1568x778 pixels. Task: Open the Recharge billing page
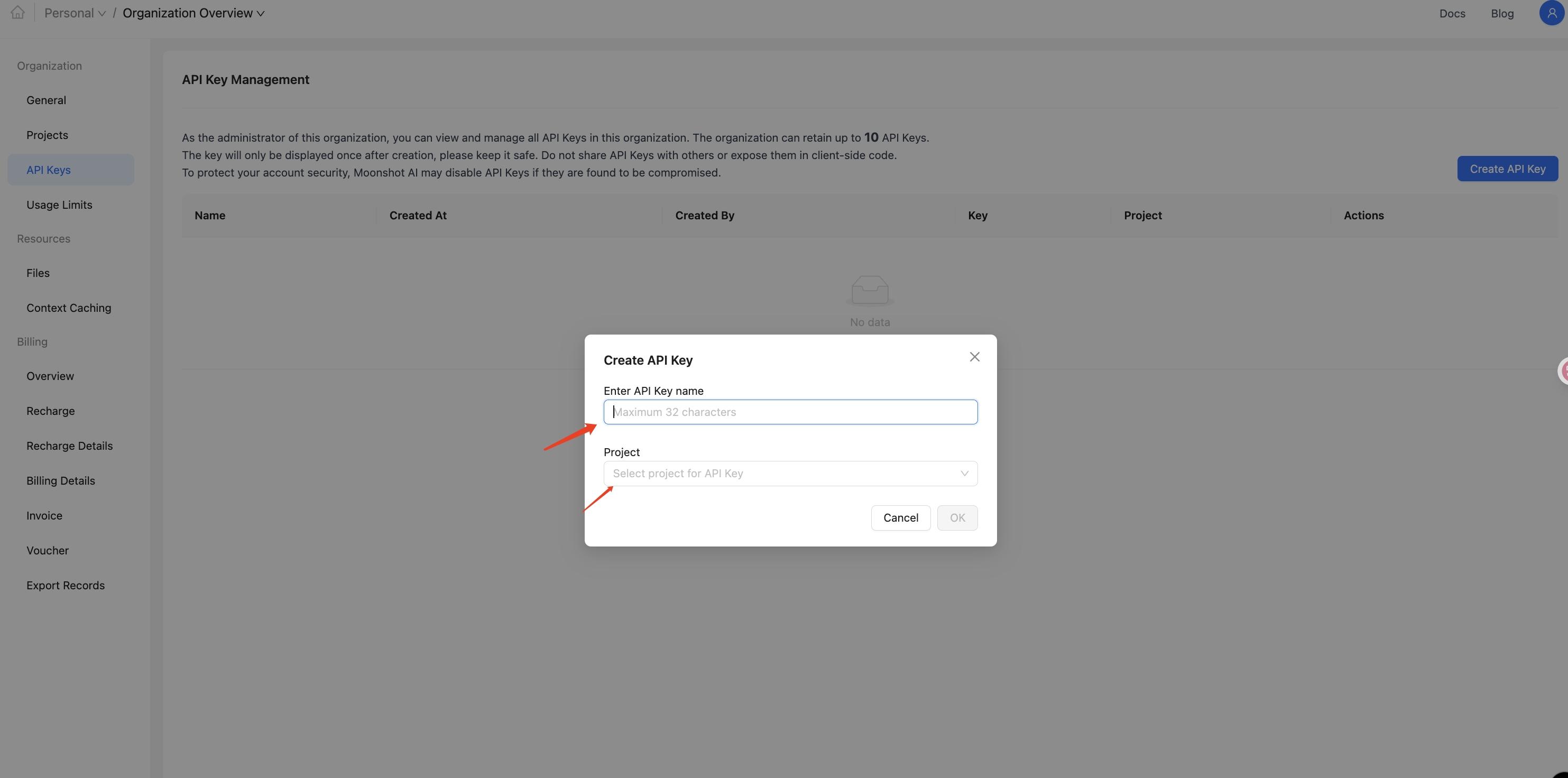click(x=51, y=412)
